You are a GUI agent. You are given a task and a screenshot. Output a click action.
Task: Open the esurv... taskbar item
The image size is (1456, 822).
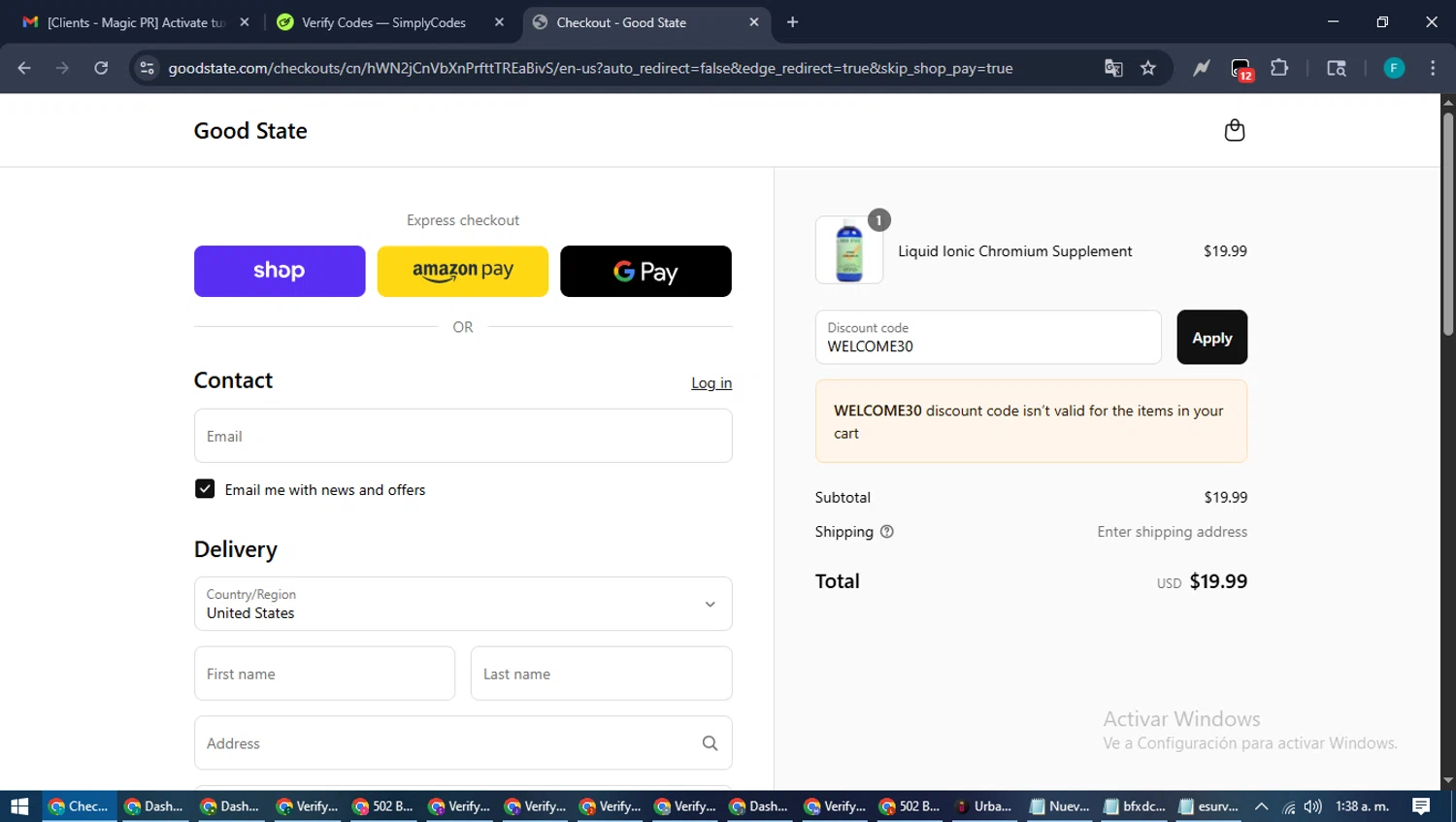1208,806
